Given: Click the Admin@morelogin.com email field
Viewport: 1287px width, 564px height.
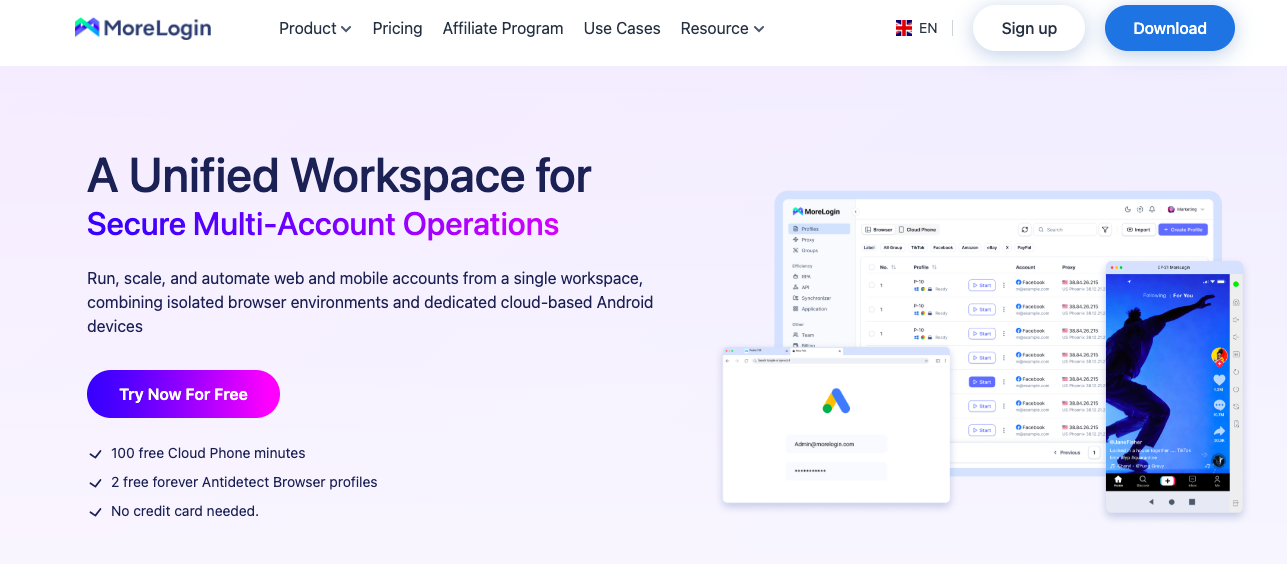Looking at the screenshot, I should pos(836,444).
